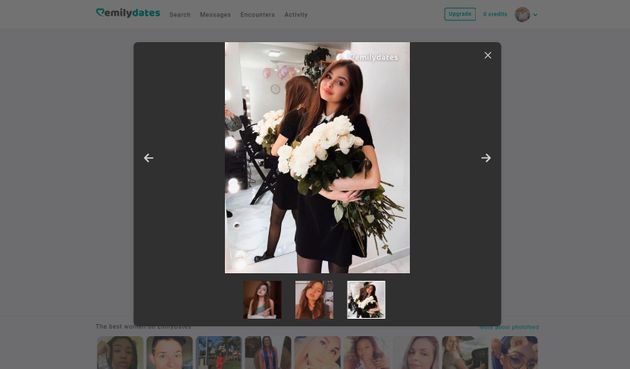Select the third thumbnail with white flowers
630x369 pixels.
click(366, 300)
